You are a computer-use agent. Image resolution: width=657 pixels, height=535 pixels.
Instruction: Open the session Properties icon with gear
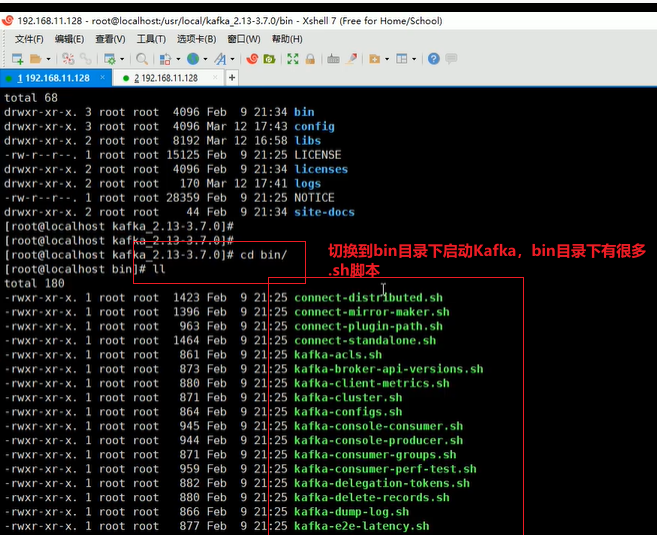[x=110, y=59]
